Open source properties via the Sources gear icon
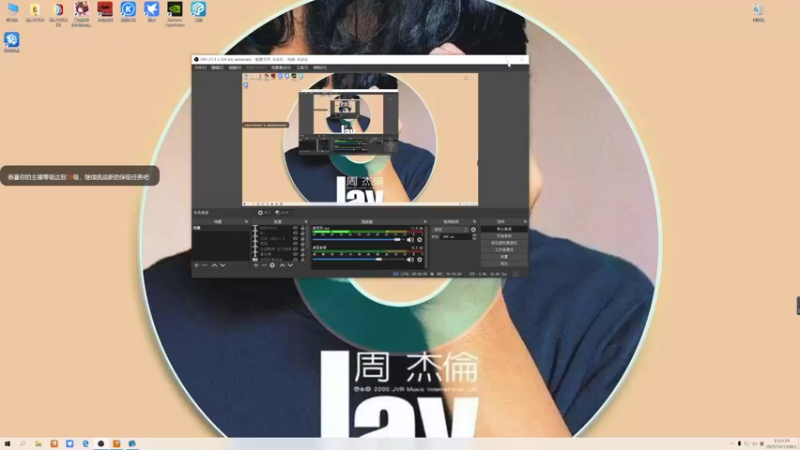This screenshot has height=450, width=800. point(272,265)
